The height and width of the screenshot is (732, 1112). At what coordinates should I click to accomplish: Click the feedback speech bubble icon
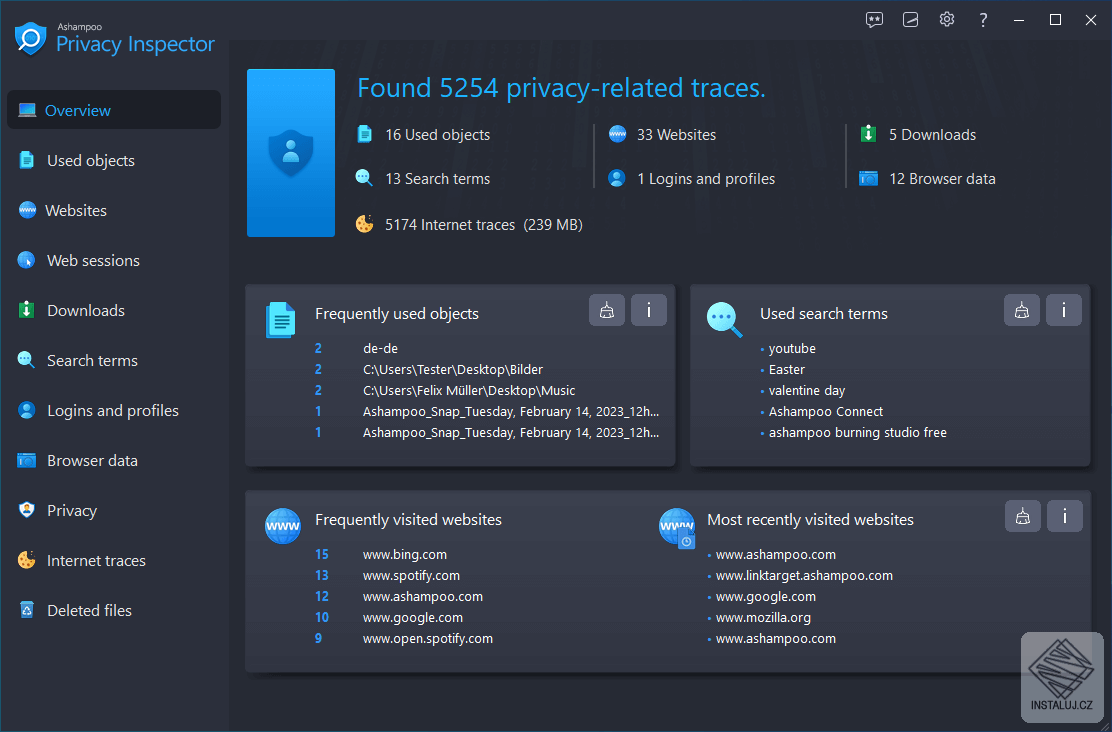coord(874,20)
